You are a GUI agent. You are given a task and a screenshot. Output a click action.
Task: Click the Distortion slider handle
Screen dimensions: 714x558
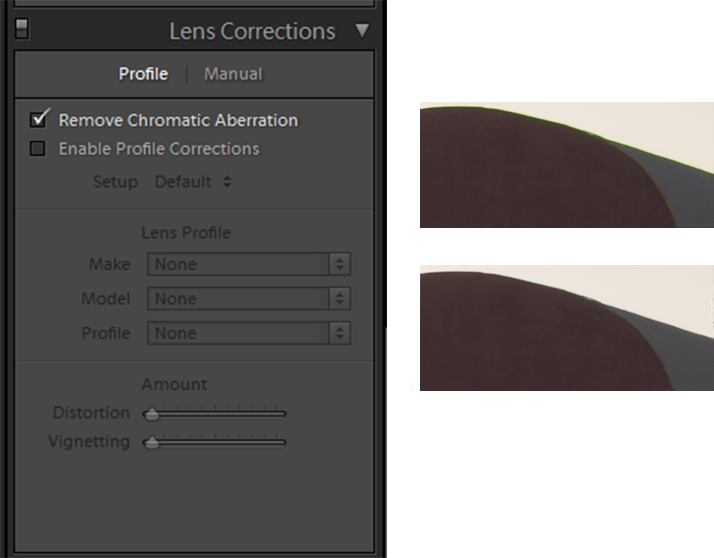point(152,414)
